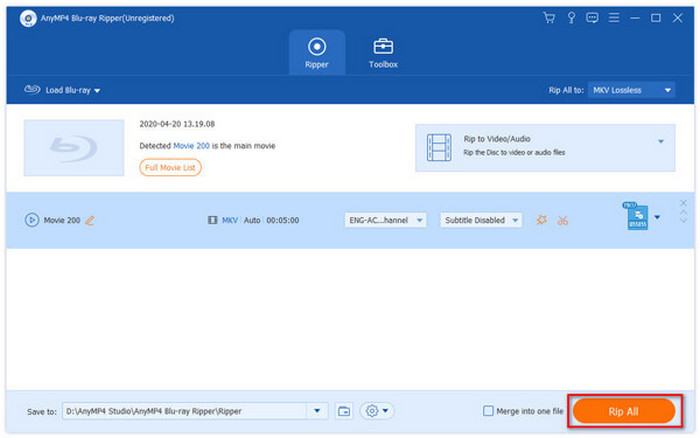The height and width of the screenshot is (438, 700).
Task: Click the scissors cut icon
Action: pos(563,219)
